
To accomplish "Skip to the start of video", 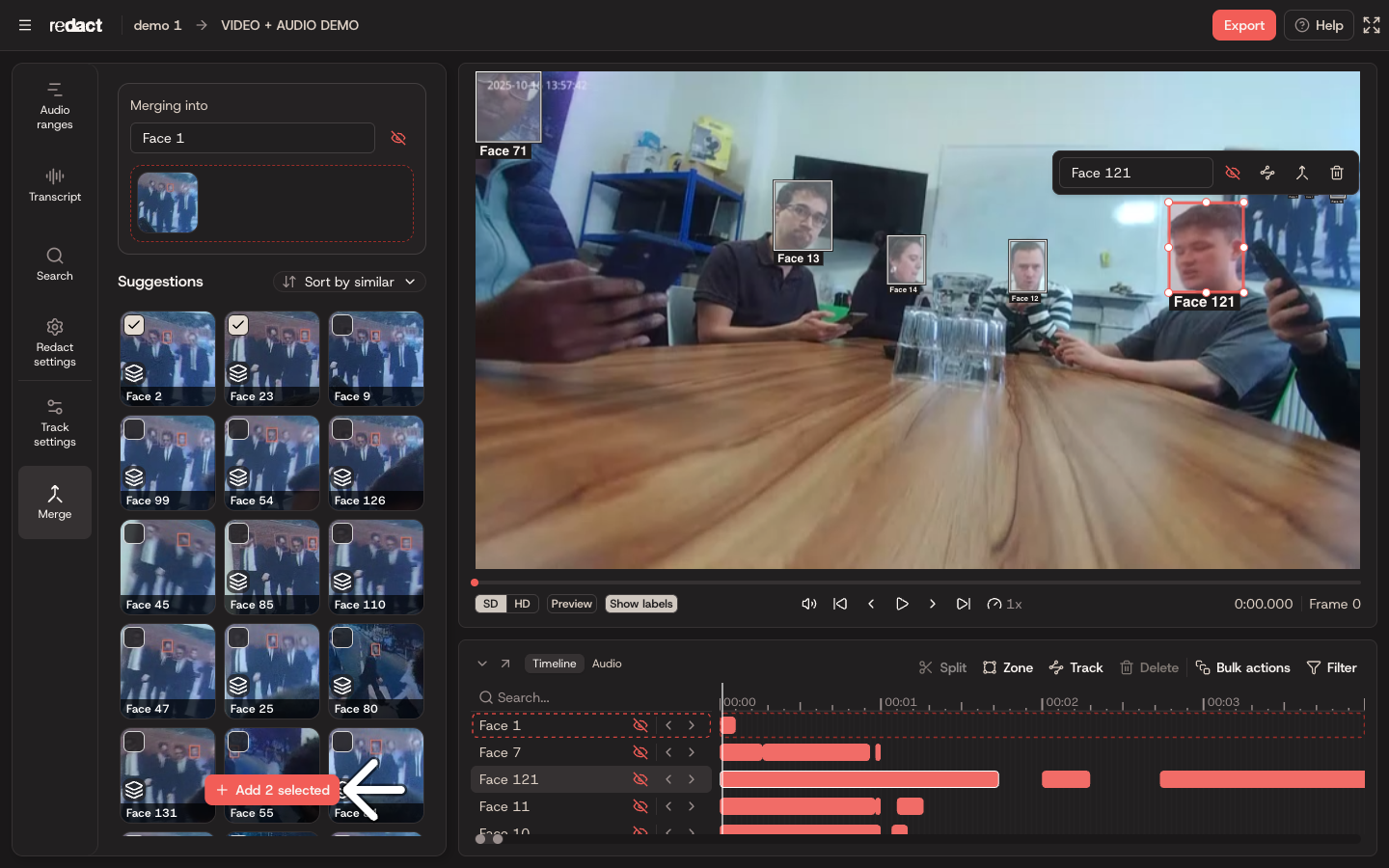I will pyautogui.click(x=840, y=604).
